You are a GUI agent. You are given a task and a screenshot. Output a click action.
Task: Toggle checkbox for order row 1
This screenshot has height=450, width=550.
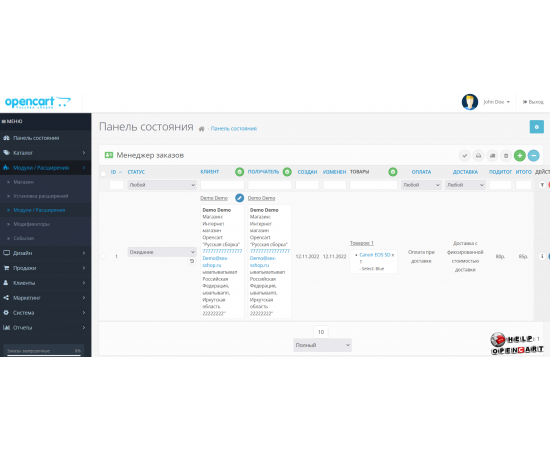[103, 256]
